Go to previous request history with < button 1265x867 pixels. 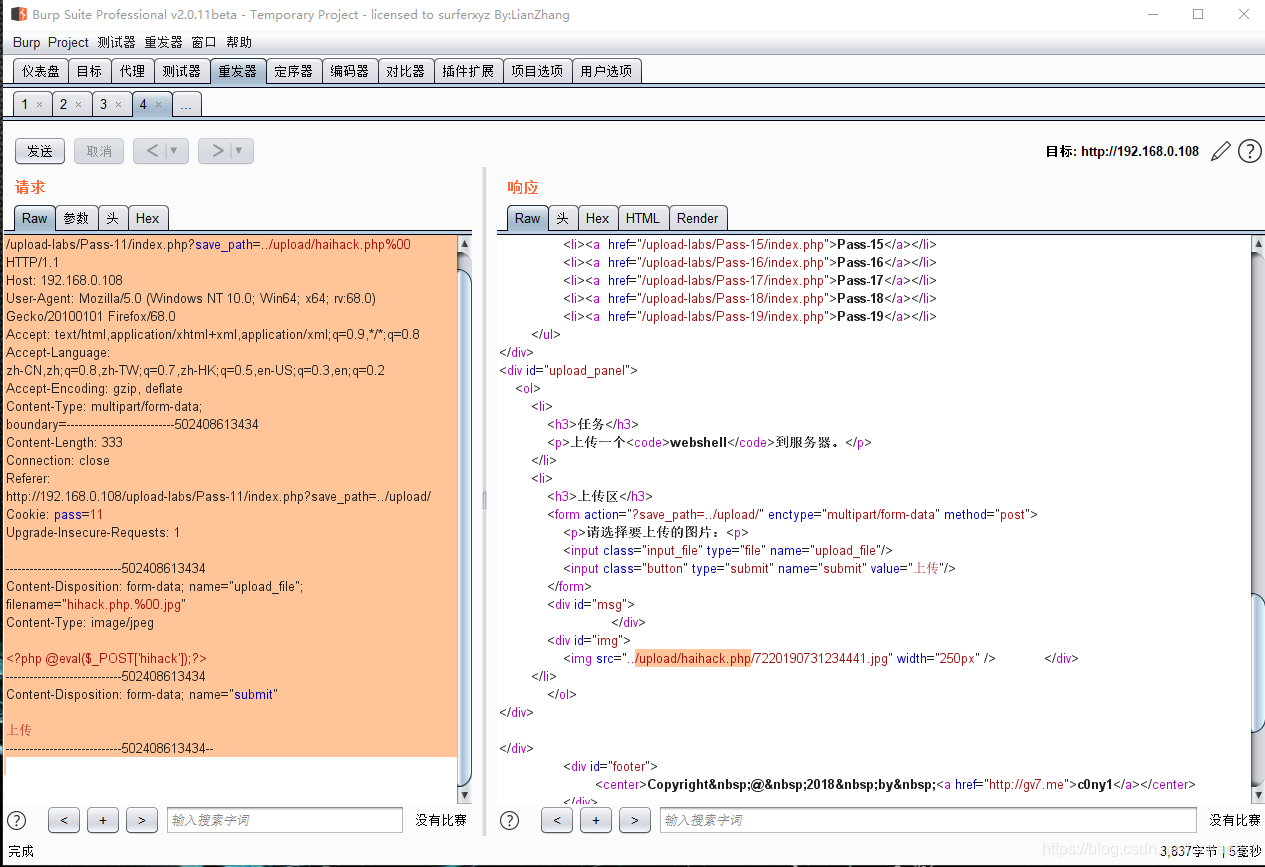pos(152,151)
